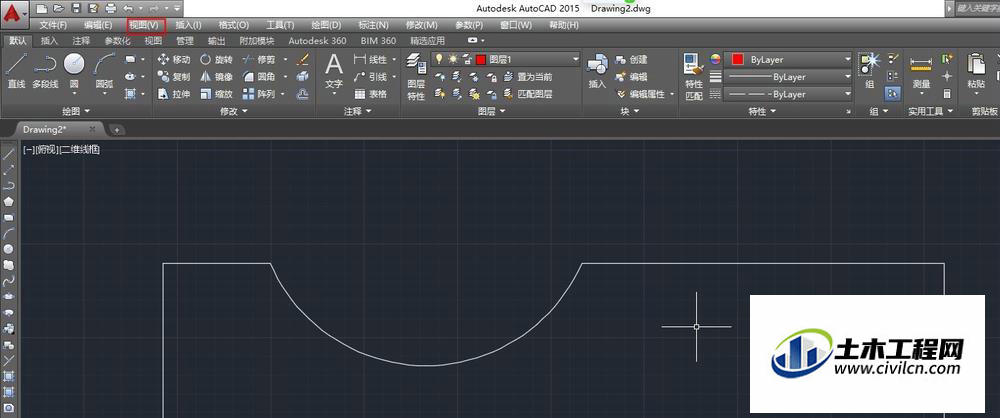Click the 线性 dimension tool
This screenshot has height=418, width=1000.
371,59
